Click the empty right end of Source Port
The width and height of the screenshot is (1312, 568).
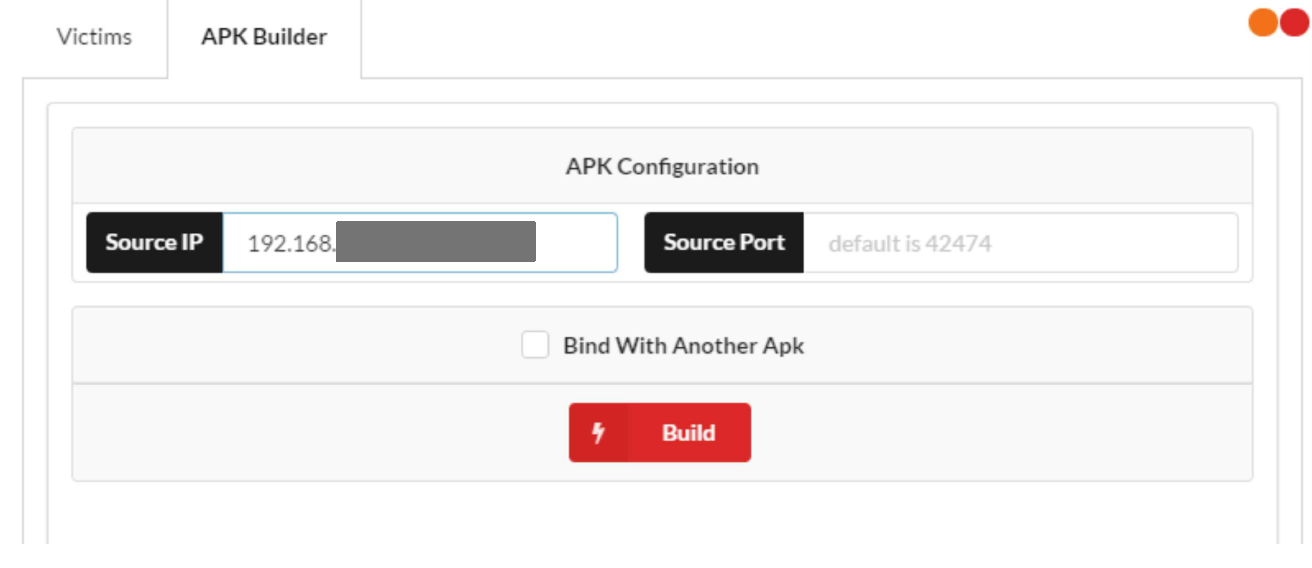1150,243
